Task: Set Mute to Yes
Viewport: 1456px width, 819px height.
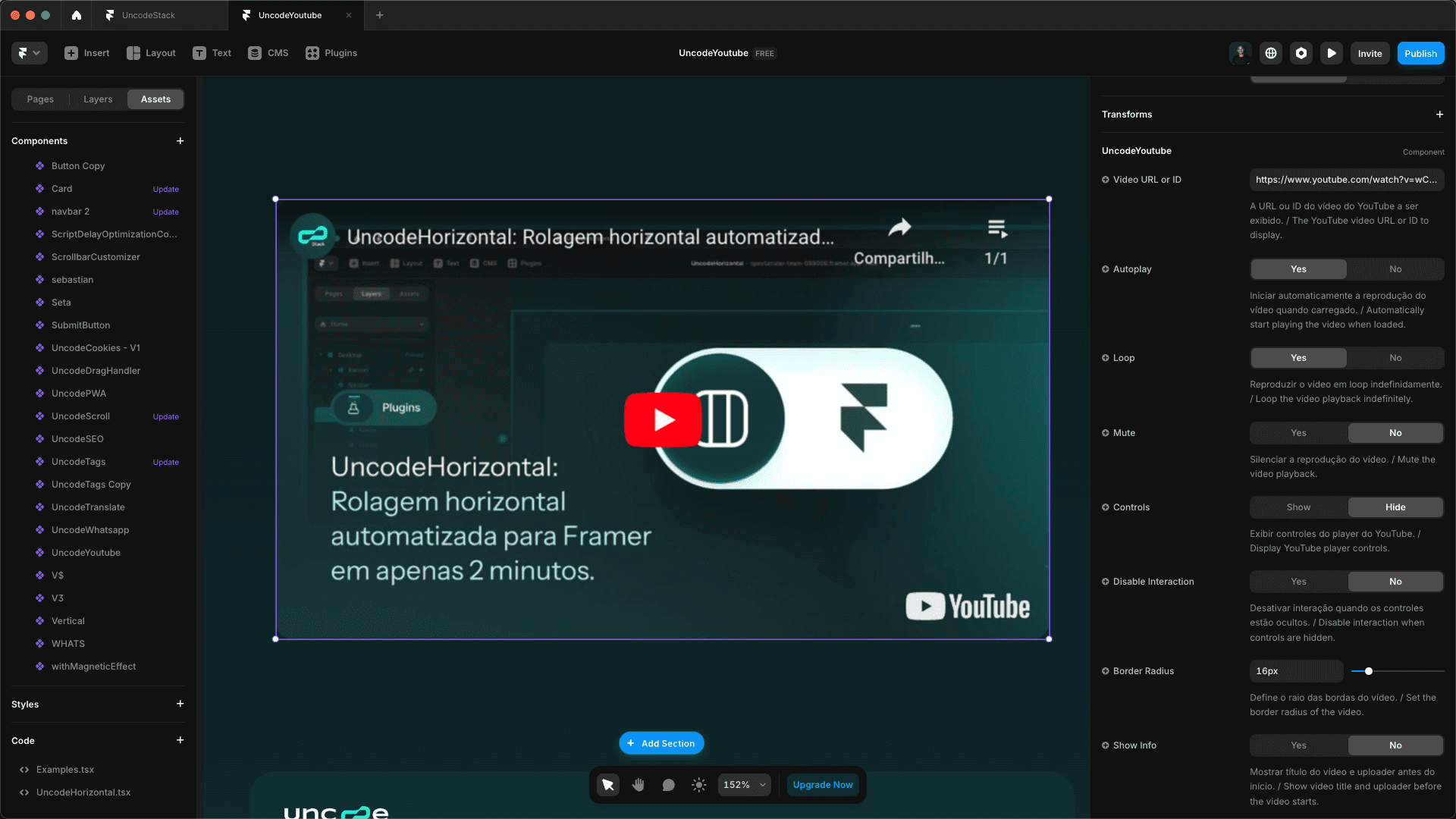Action: (1298, 433)
